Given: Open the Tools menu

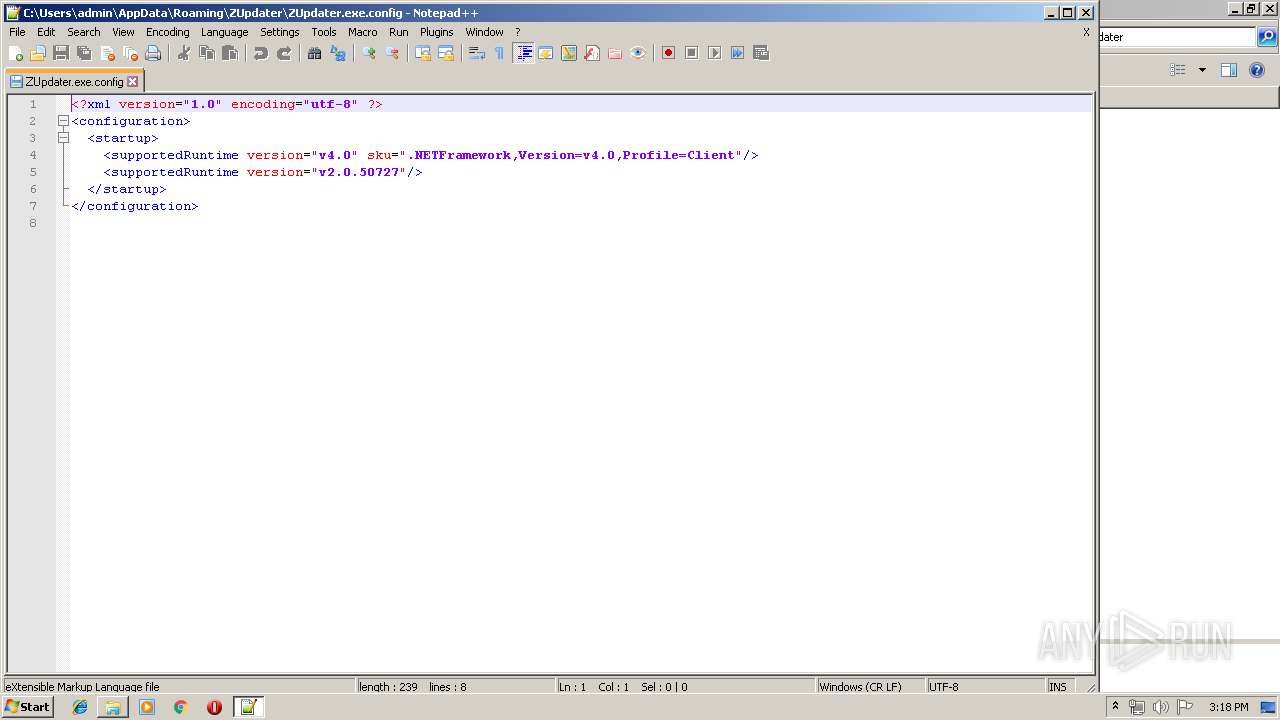Looking at the screenshot, I should click(x=324, y=32).
